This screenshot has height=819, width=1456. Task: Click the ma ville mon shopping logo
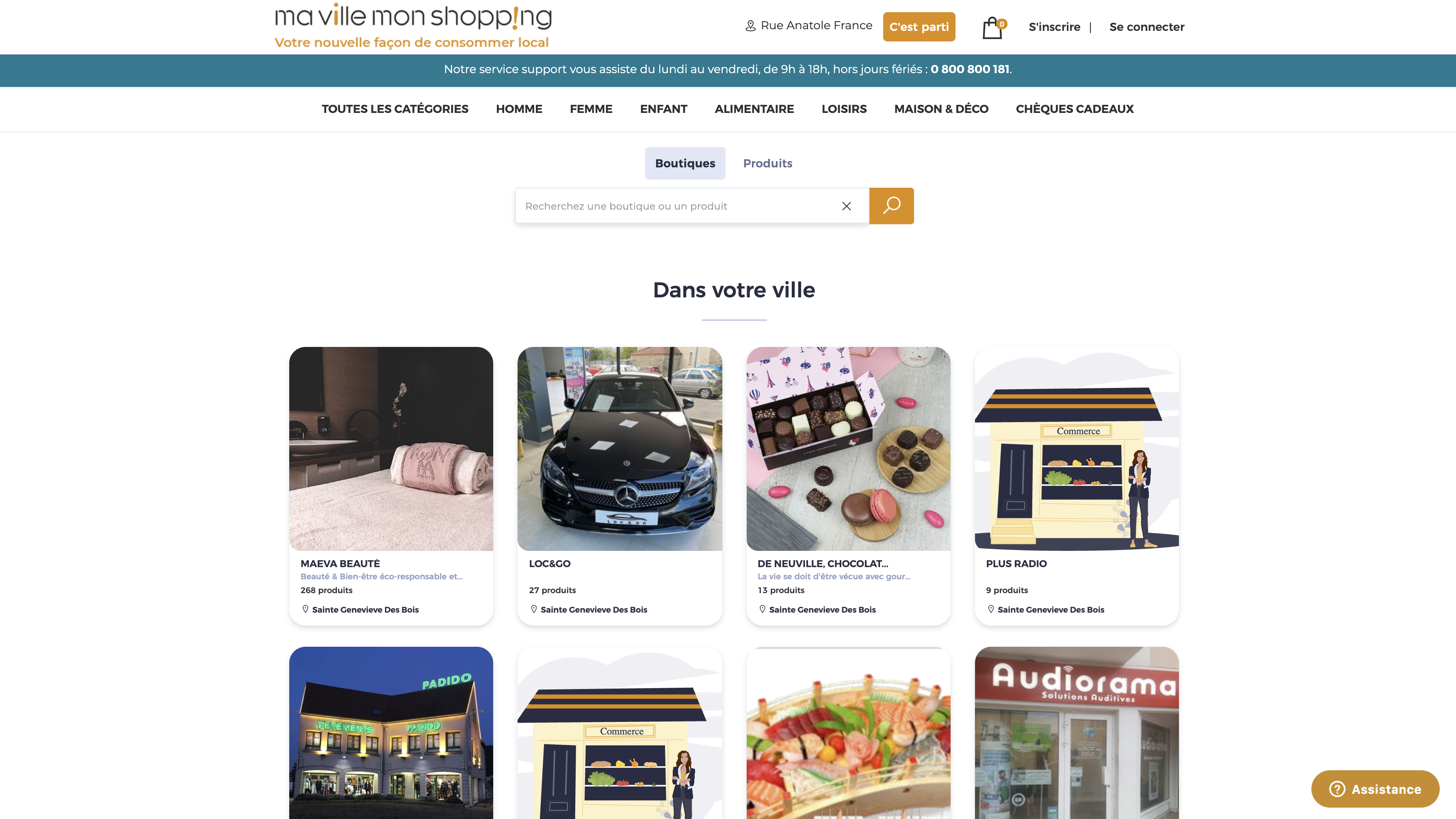click(x=413, y=26)
